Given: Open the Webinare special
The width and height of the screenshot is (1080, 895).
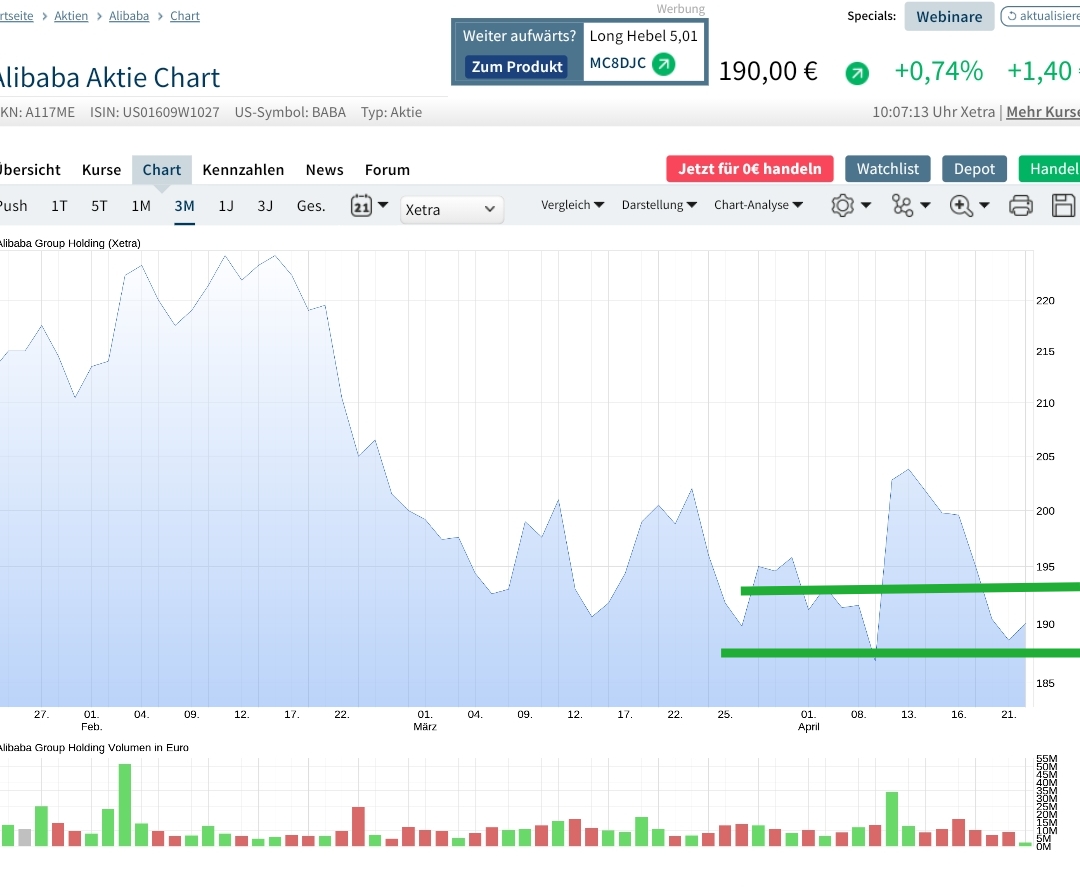Looking at the screenshot, I should (949, 17).
